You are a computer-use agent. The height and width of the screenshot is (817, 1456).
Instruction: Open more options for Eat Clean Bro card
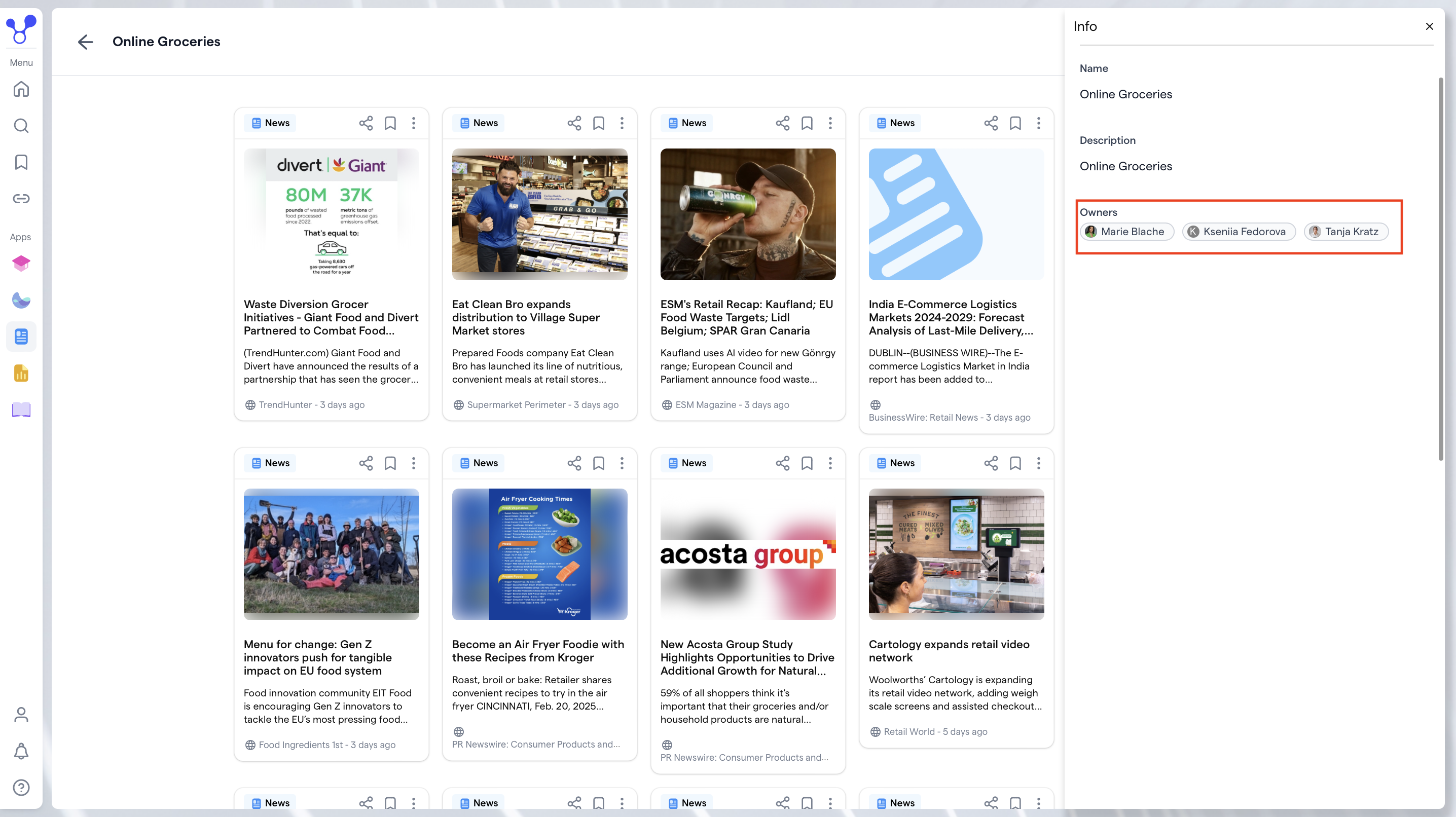click(623, 123)
